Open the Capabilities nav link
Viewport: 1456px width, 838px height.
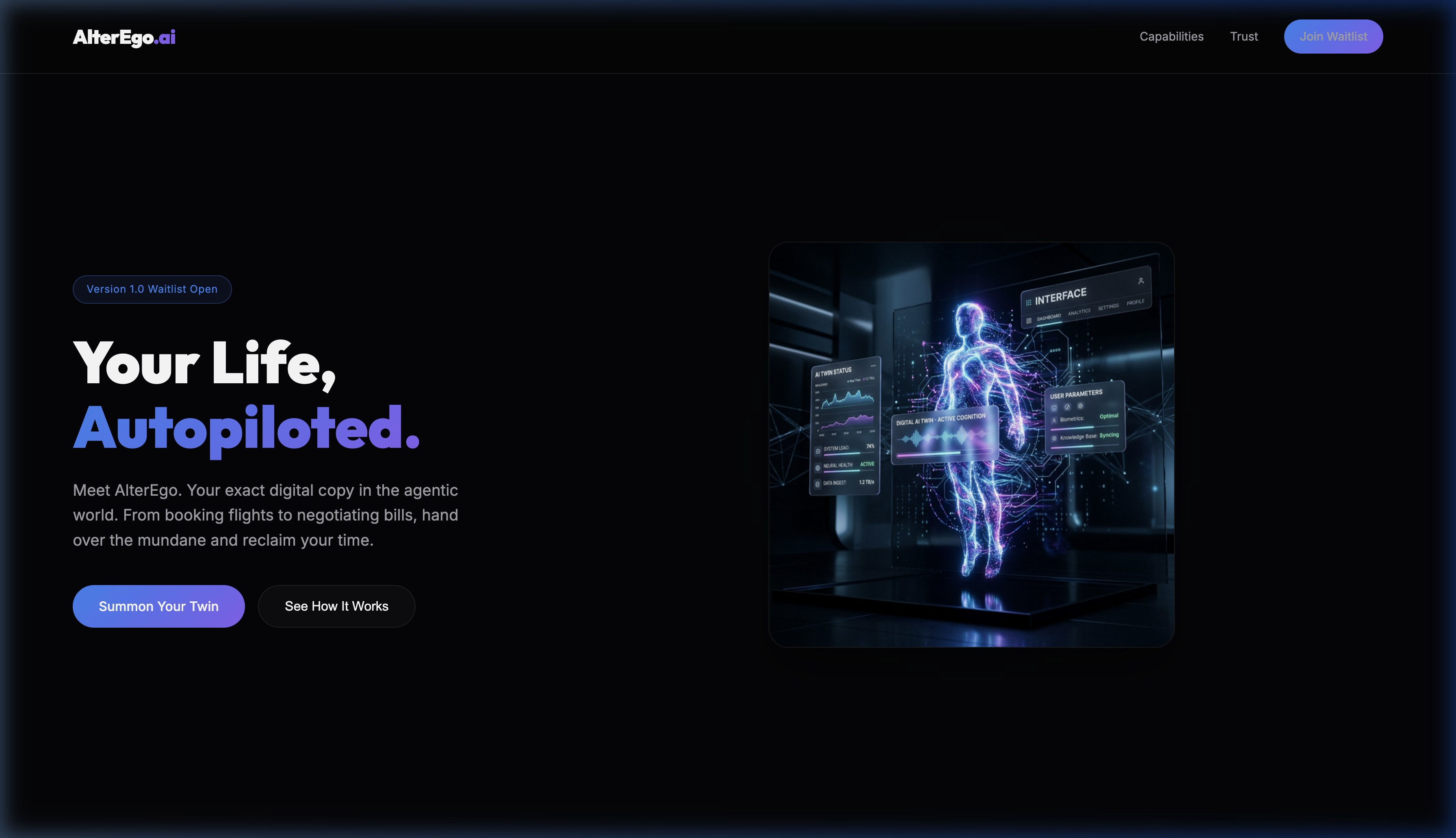(x=1171, y=36)
